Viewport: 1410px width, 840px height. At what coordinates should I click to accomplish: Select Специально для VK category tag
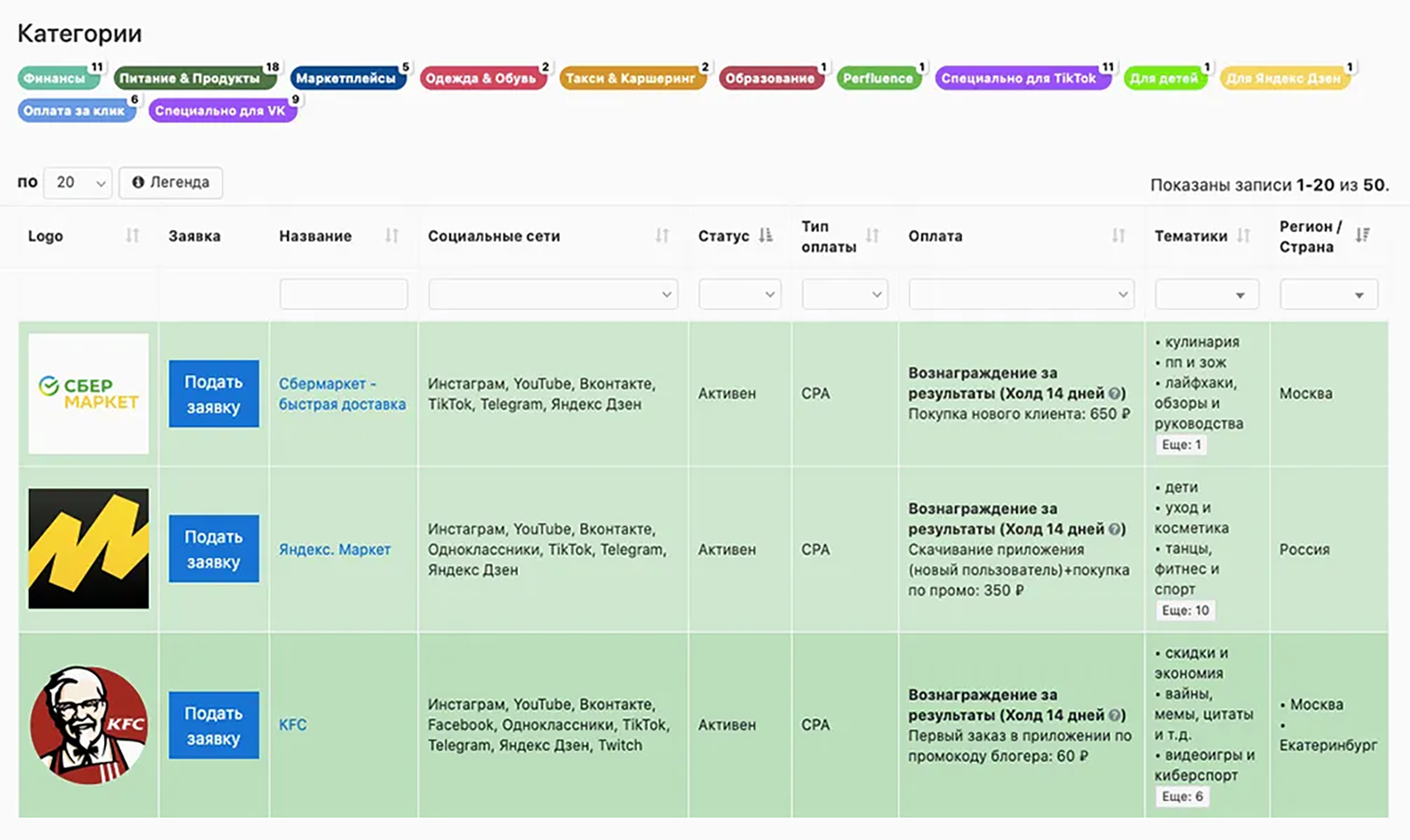(223, 110)
